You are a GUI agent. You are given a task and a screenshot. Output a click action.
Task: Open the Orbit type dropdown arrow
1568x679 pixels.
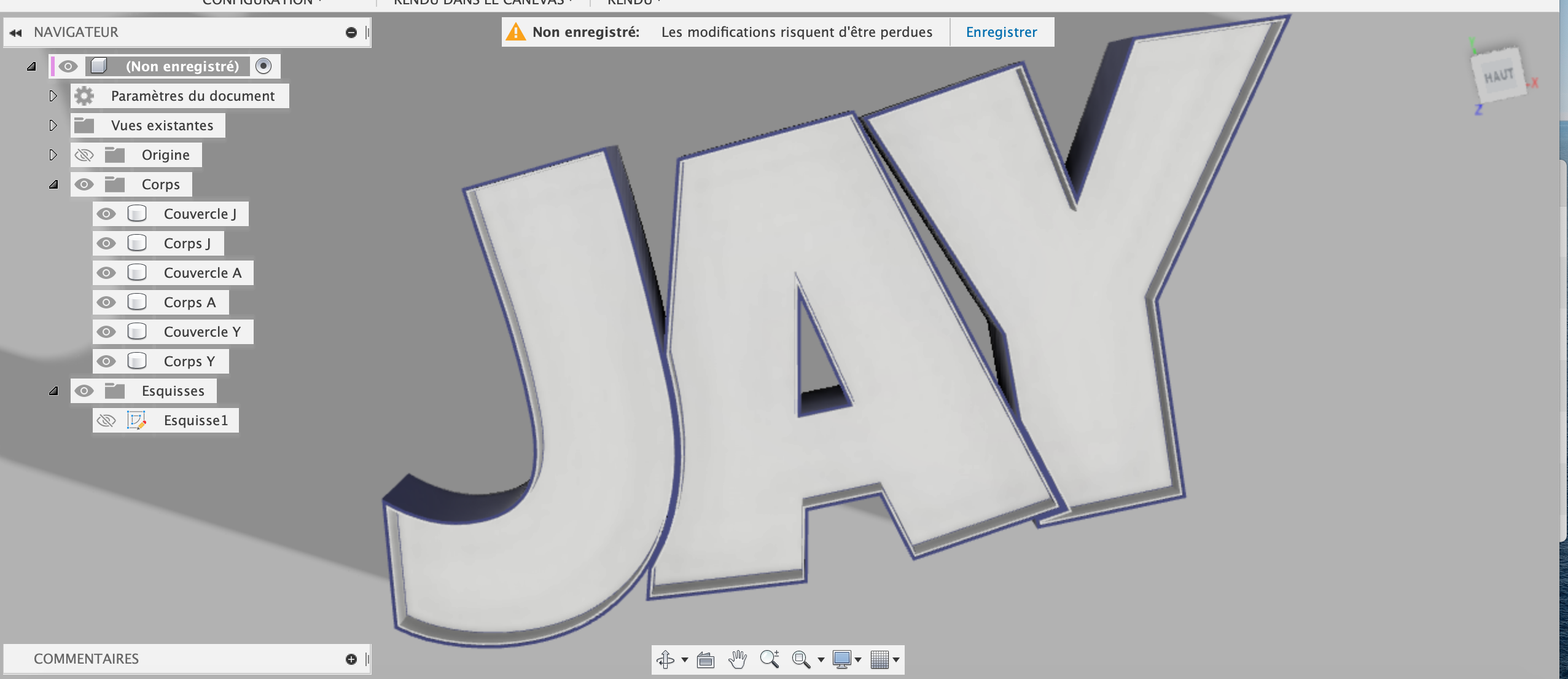(x=684, y=660)
